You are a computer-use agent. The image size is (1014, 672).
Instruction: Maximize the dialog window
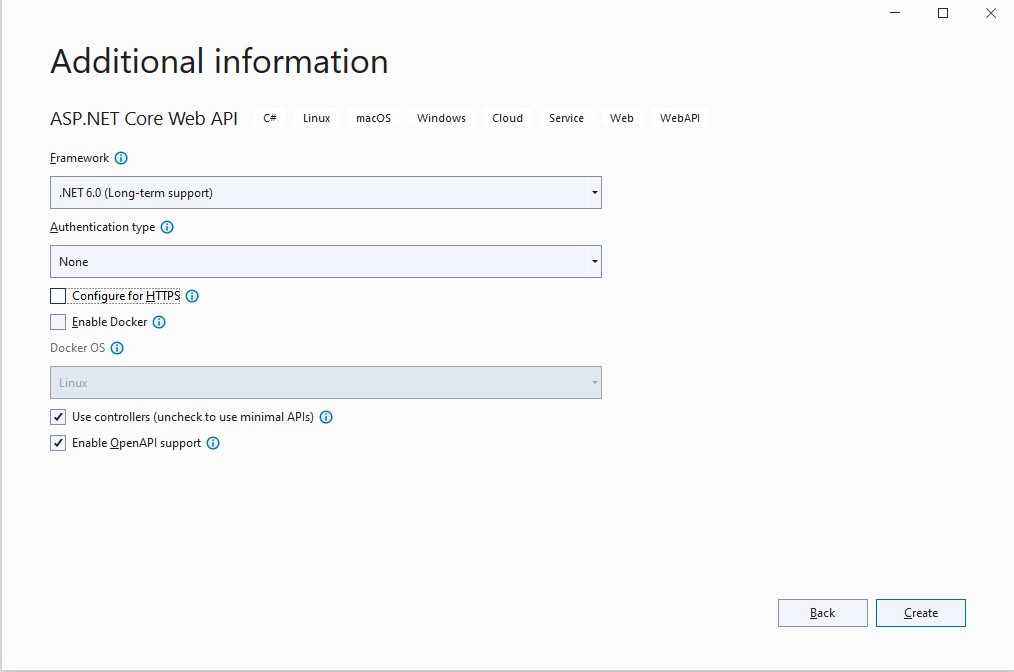point(943,13)
